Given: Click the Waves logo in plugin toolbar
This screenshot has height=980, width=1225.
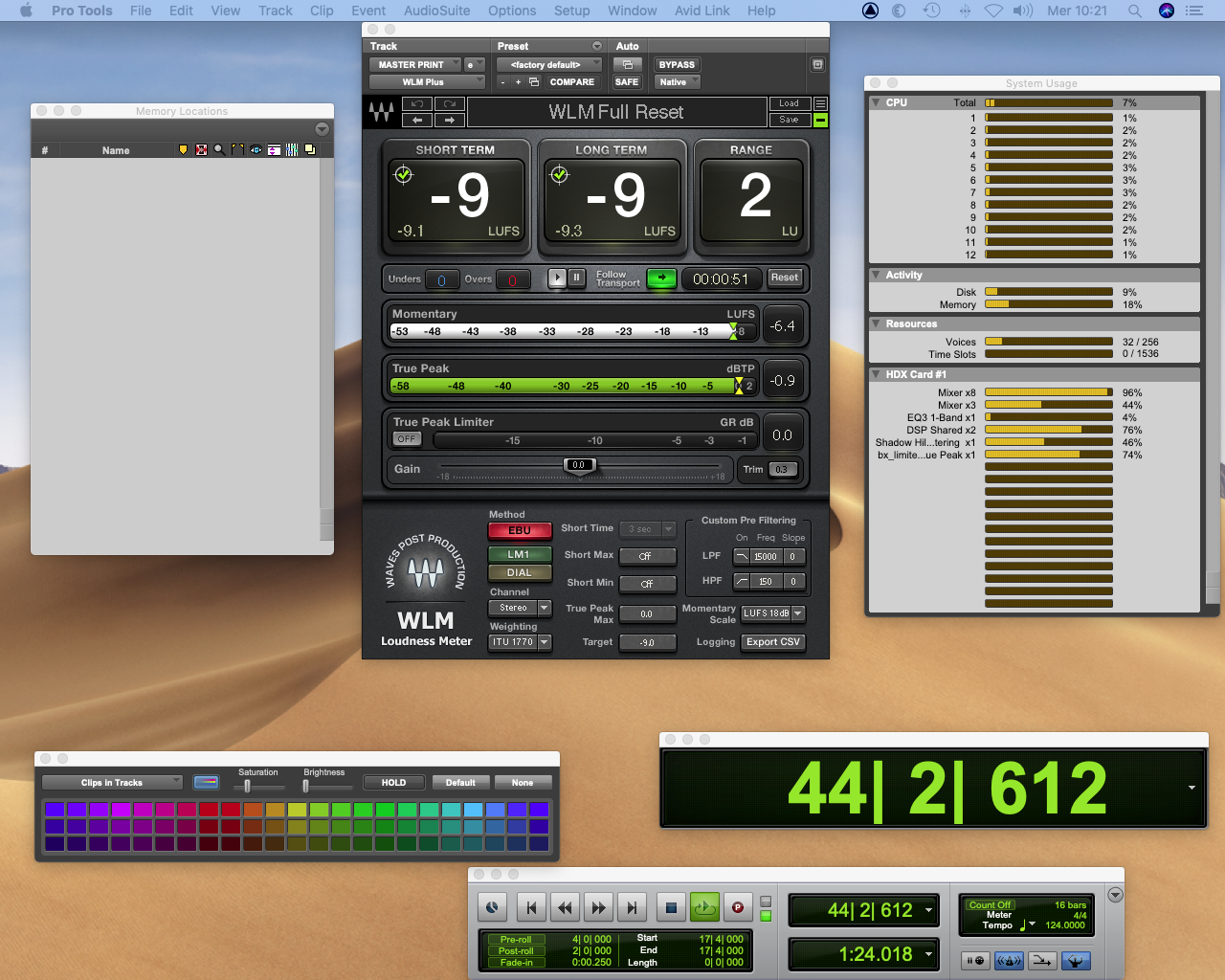Looking at the screenshot, I should [x=382, y=112].
